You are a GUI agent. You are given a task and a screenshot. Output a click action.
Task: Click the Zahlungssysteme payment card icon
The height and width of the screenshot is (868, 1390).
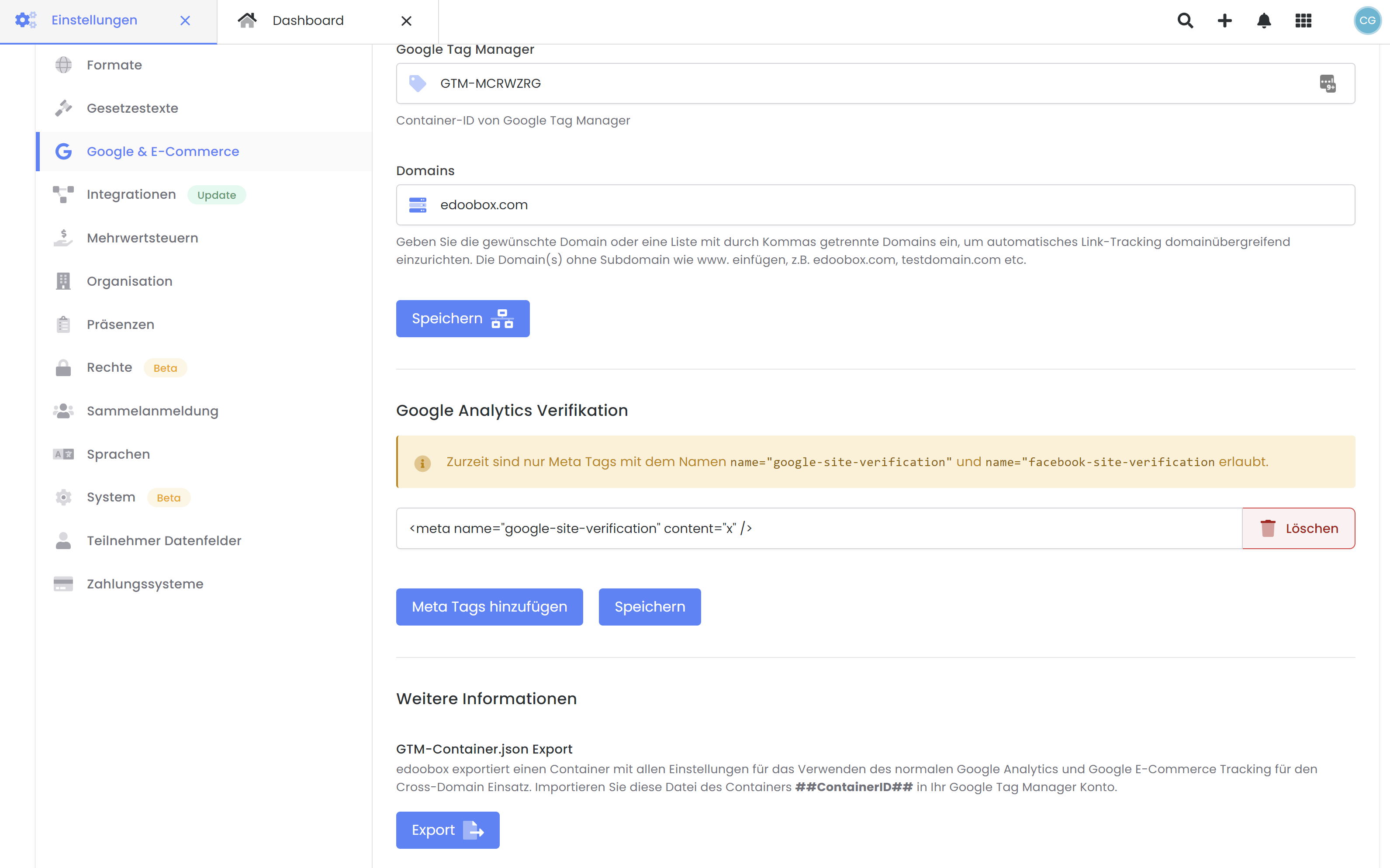63,583
